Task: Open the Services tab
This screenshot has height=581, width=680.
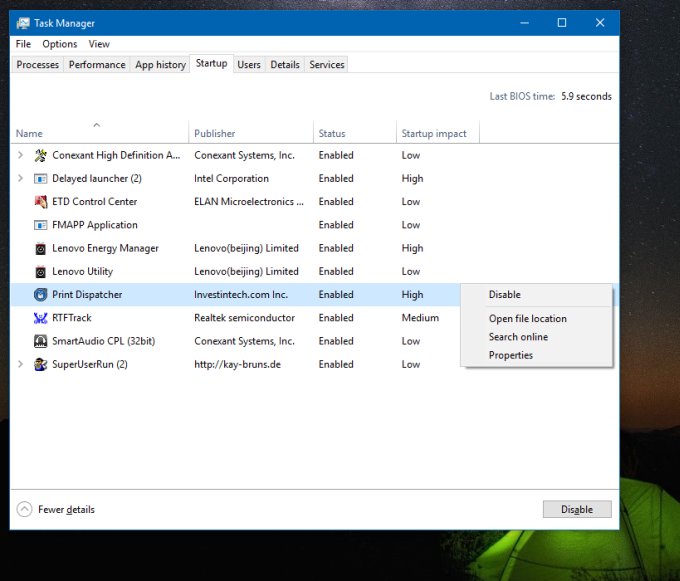Action: [326, 65]
